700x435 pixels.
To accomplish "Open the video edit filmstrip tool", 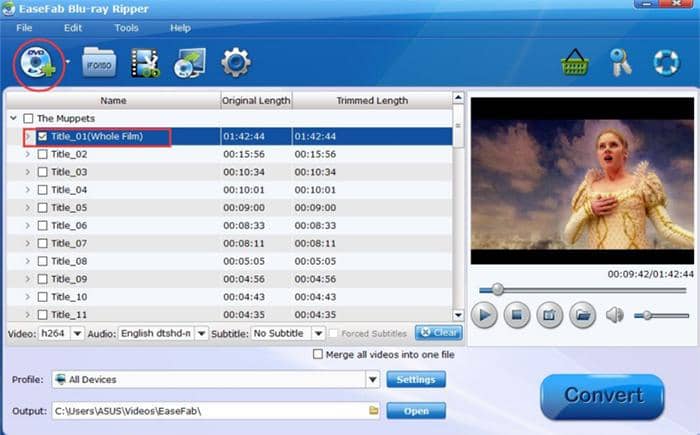I will (146, 63).
